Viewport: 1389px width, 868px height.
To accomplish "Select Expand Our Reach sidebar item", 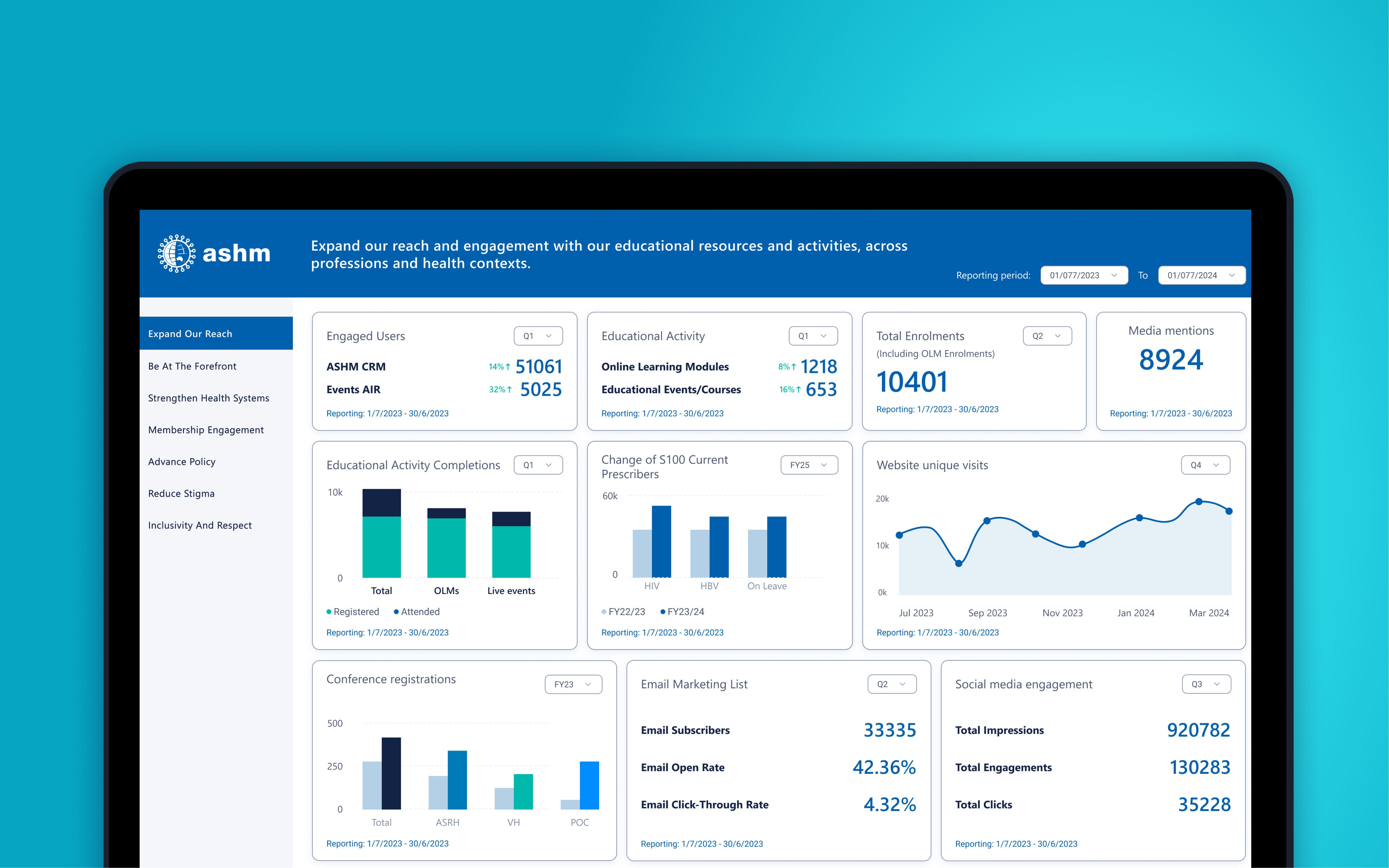I will [216, 334].
